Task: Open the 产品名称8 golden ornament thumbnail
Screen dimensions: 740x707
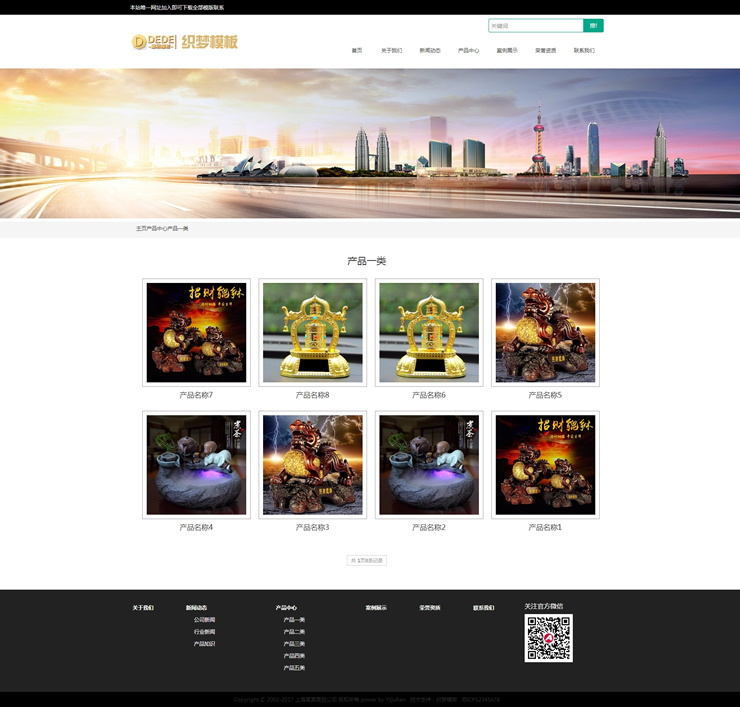Action: [x=312, y=332]
